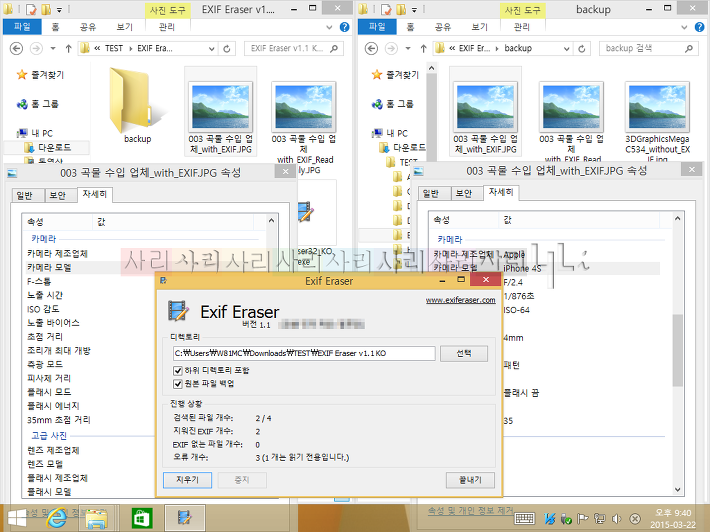Select 내 PC in backup Explorer sidebar

click(x=389, y=133)
